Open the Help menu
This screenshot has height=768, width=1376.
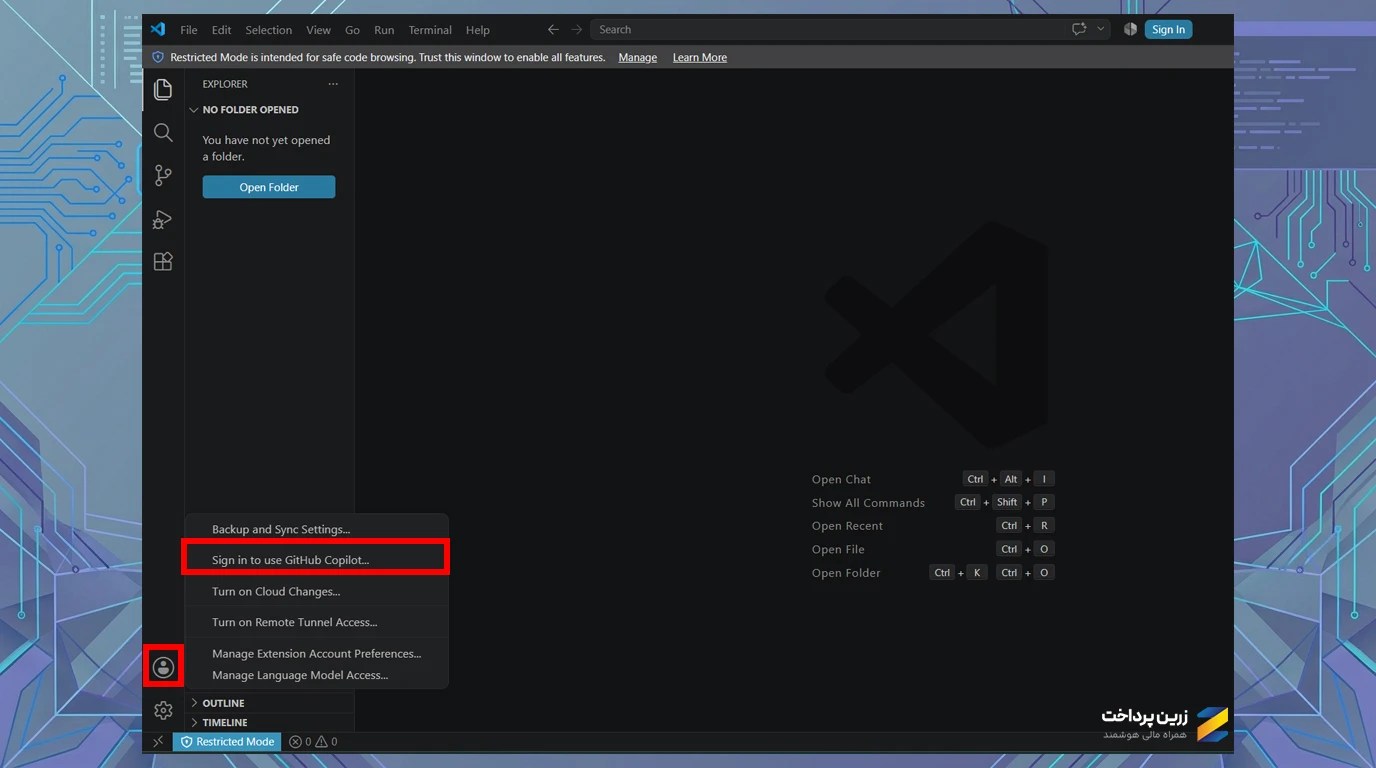[x=478, y=30]
